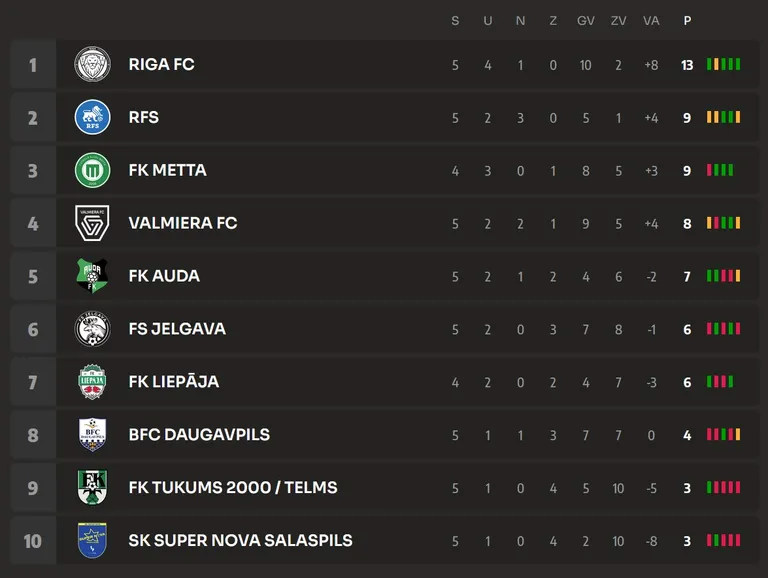Click FK Metta points value 9

[x=687, y=170]
